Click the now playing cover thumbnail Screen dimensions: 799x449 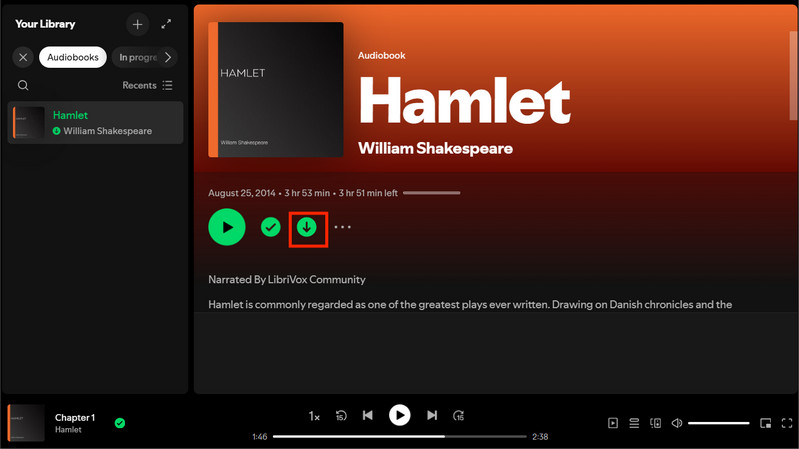26,423
